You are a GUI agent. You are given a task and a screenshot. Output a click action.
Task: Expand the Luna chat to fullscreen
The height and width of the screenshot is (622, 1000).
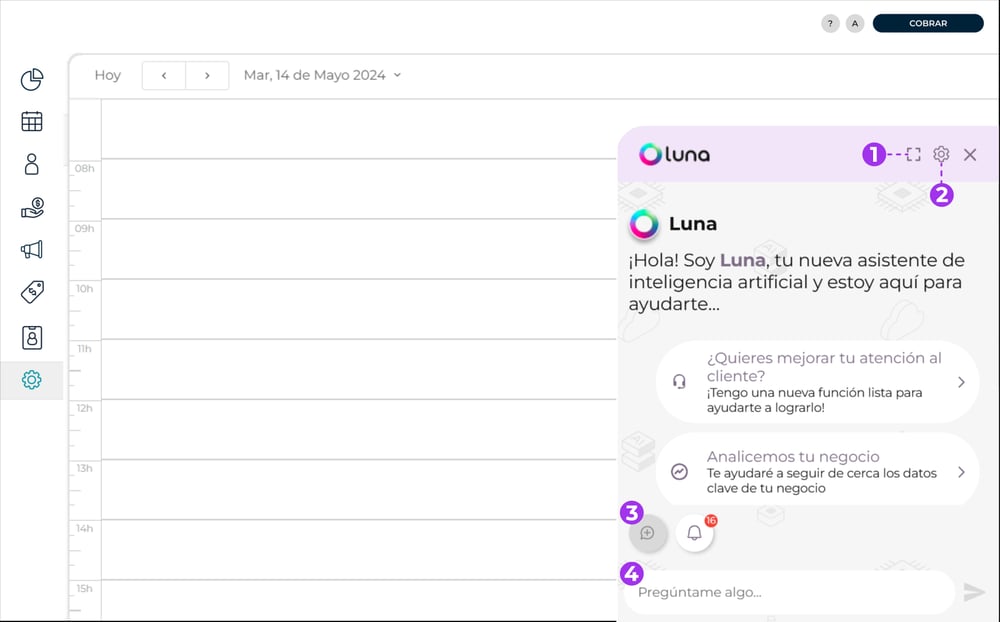tap(913, 154)
